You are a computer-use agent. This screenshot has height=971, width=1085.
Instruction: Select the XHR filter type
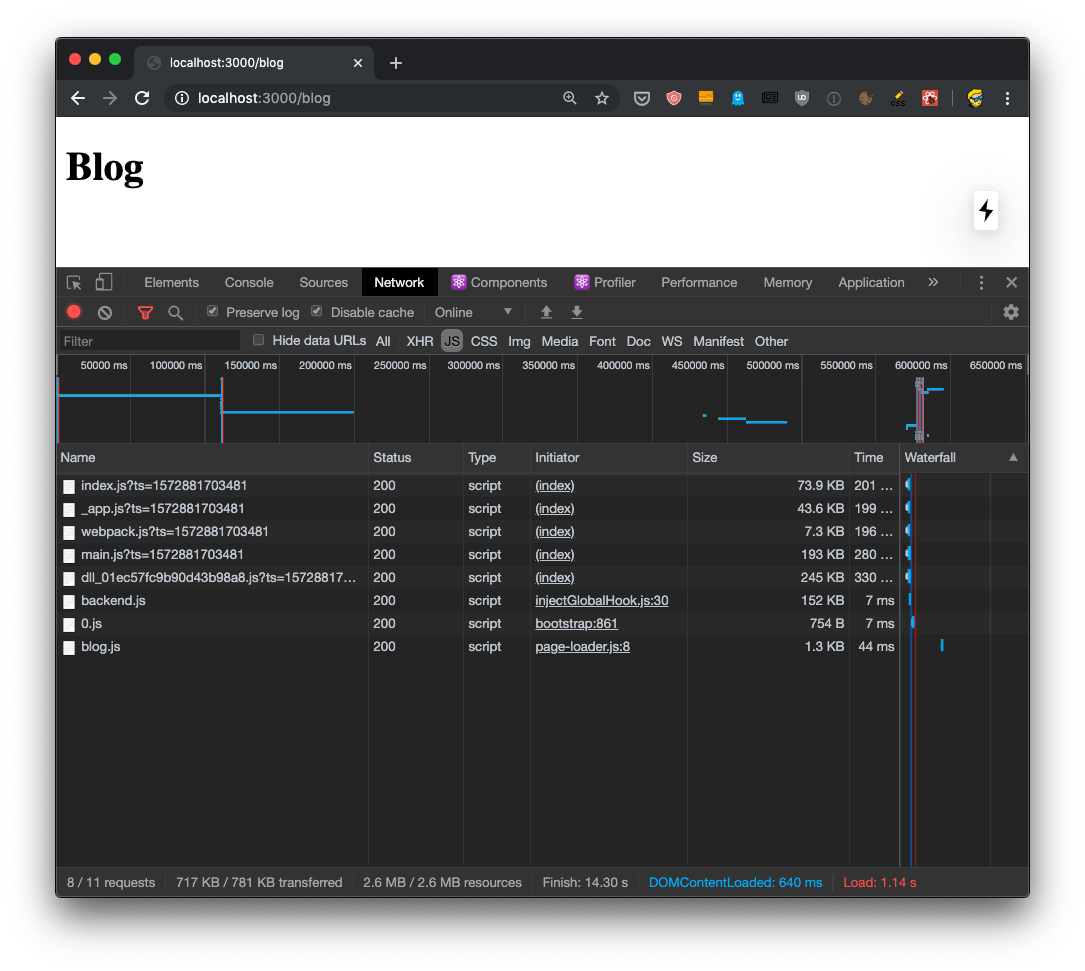(420, 341)
